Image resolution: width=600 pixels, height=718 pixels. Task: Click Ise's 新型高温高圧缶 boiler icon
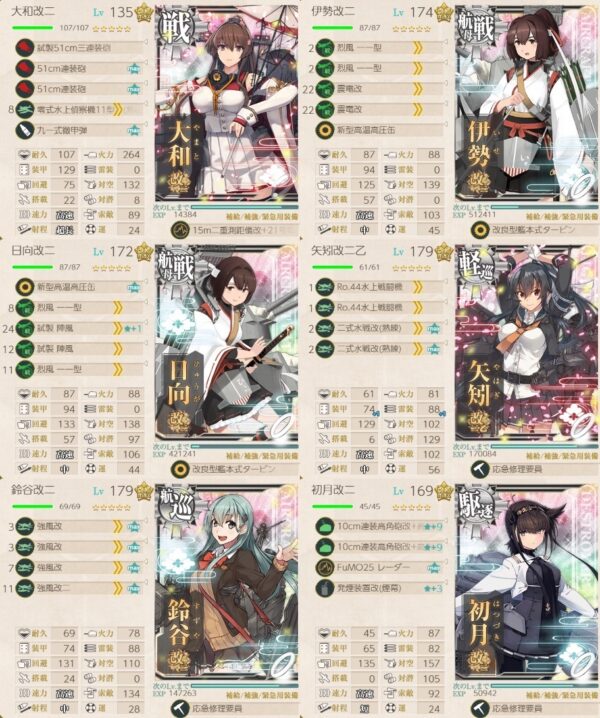pos(324,130)
